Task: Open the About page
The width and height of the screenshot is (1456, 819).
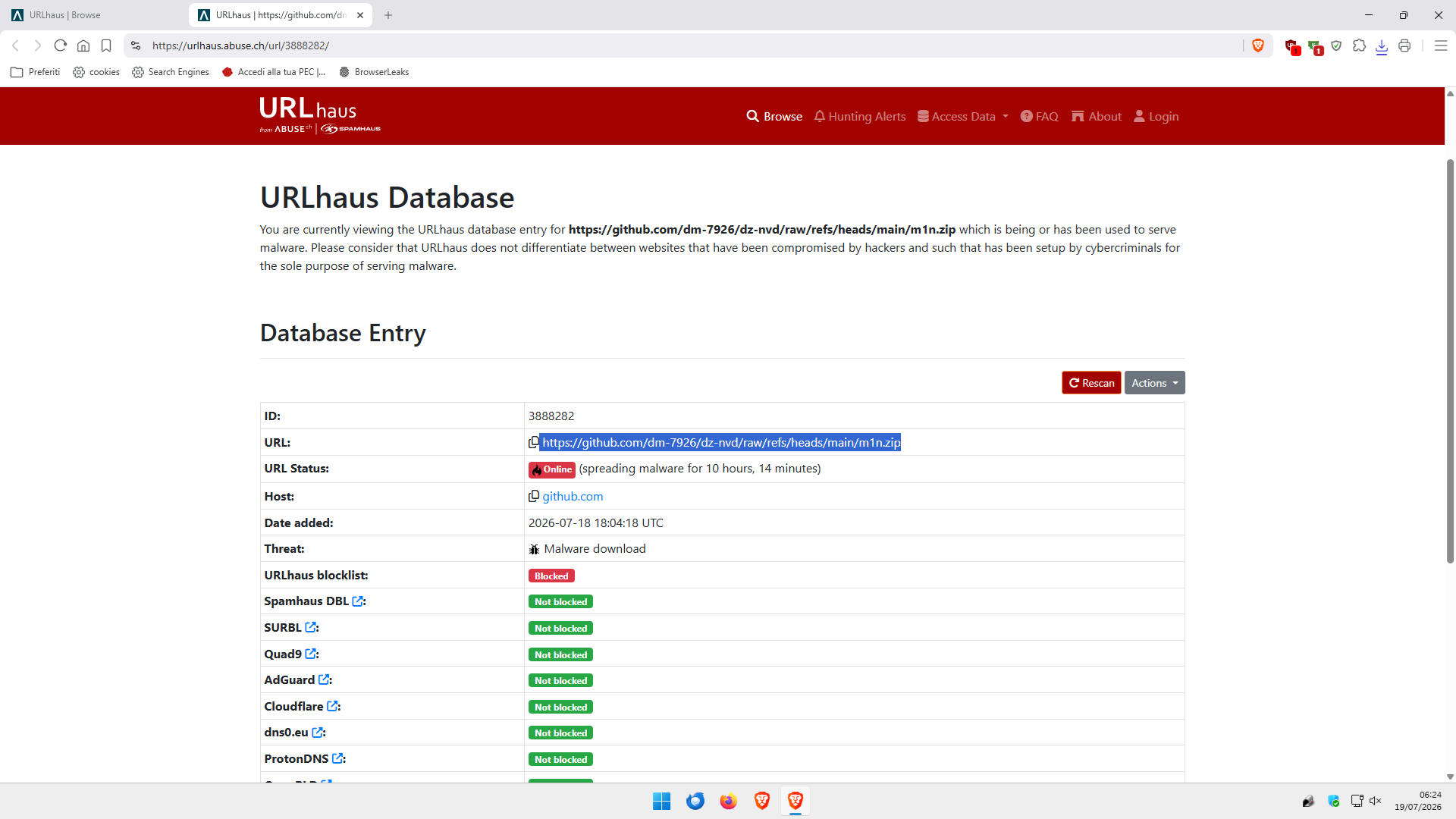Action: coord(1097,116)
